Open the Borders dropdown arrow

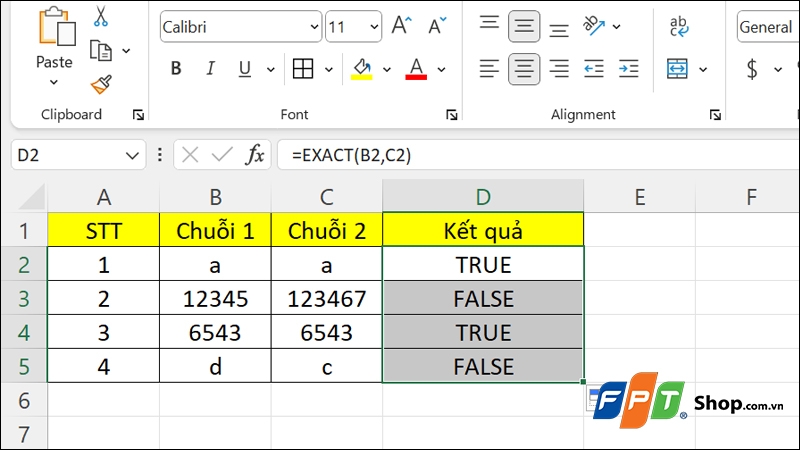(x=329, y=69)
